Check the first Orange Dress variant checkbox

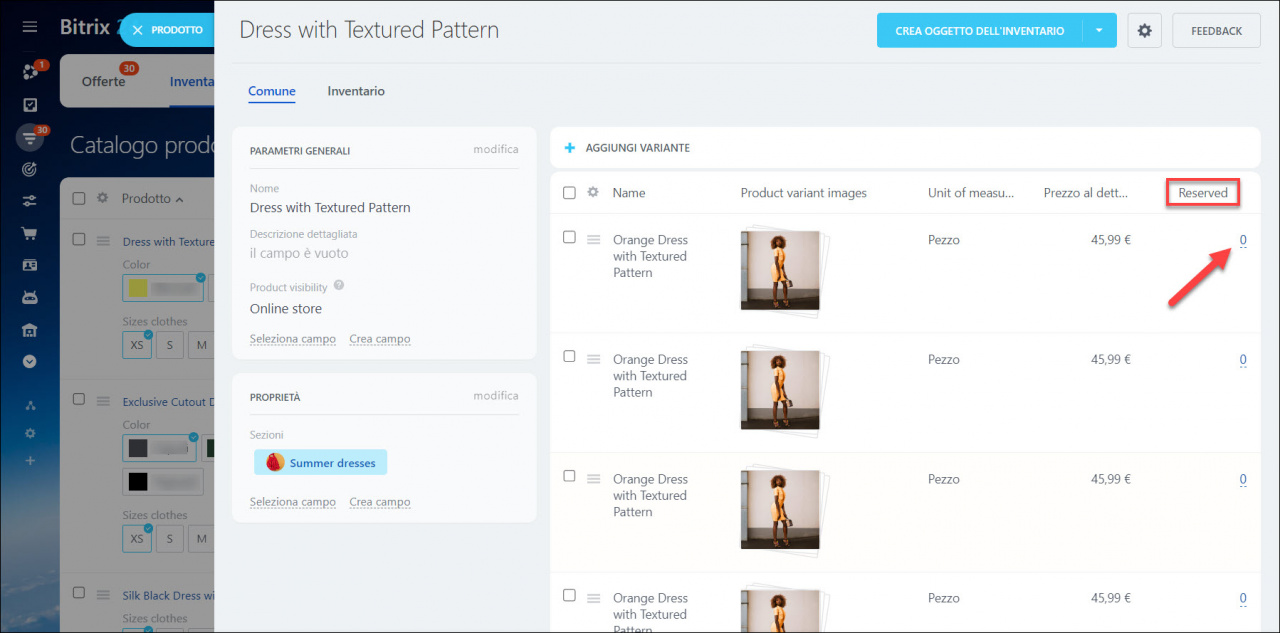coord(569,237)
